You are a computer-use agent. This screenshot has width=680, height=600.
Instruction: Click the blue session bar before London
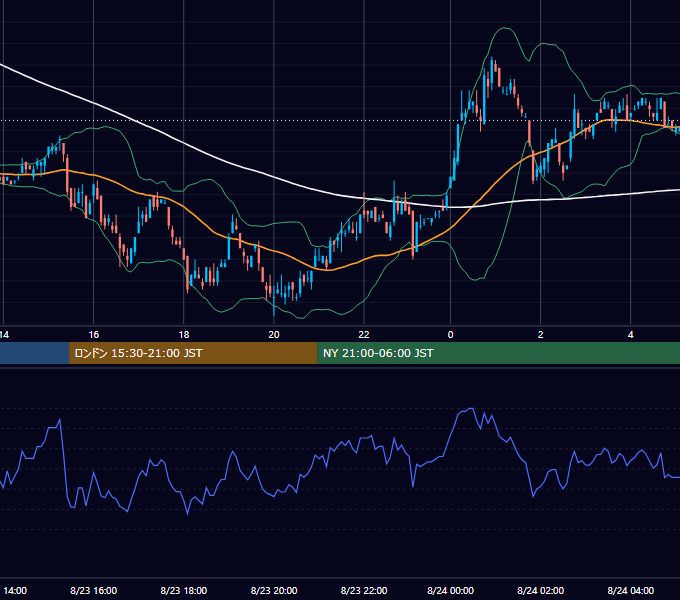click(x=35, y=353)
